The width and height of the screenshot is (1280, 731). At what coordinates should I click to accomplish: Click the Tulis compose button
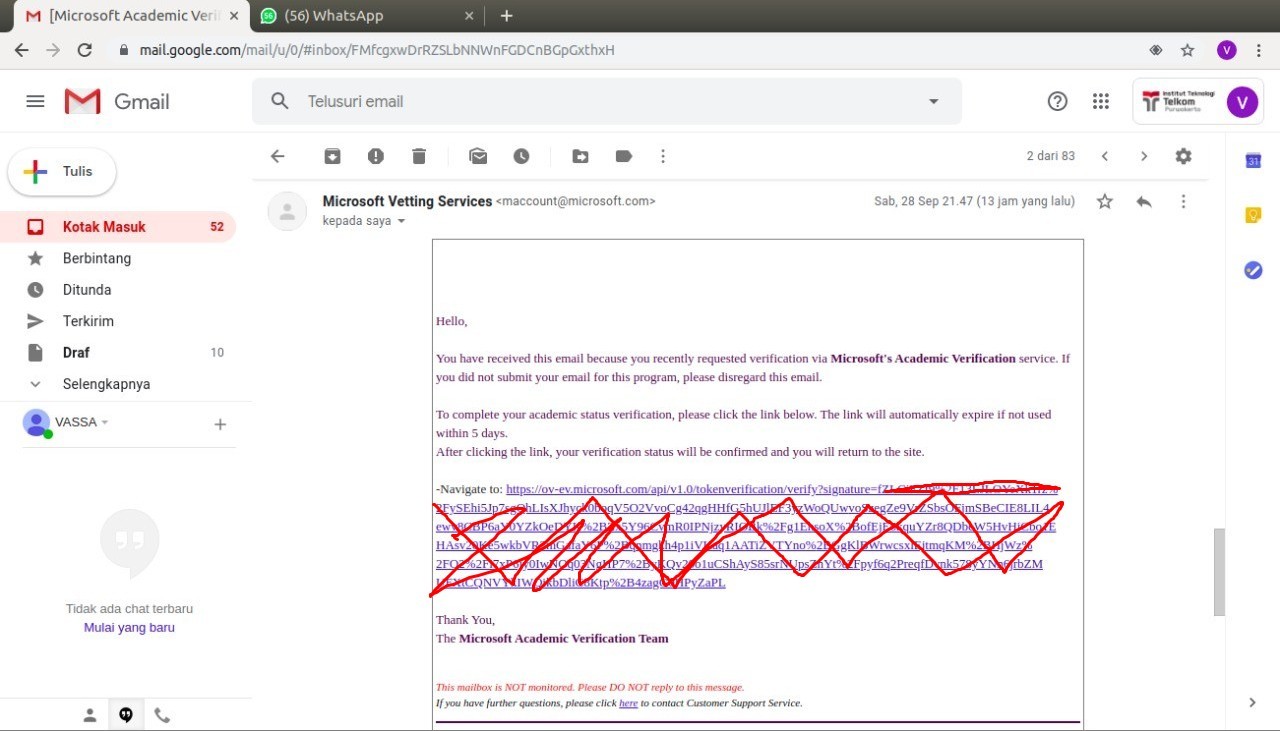pos(62,172)
